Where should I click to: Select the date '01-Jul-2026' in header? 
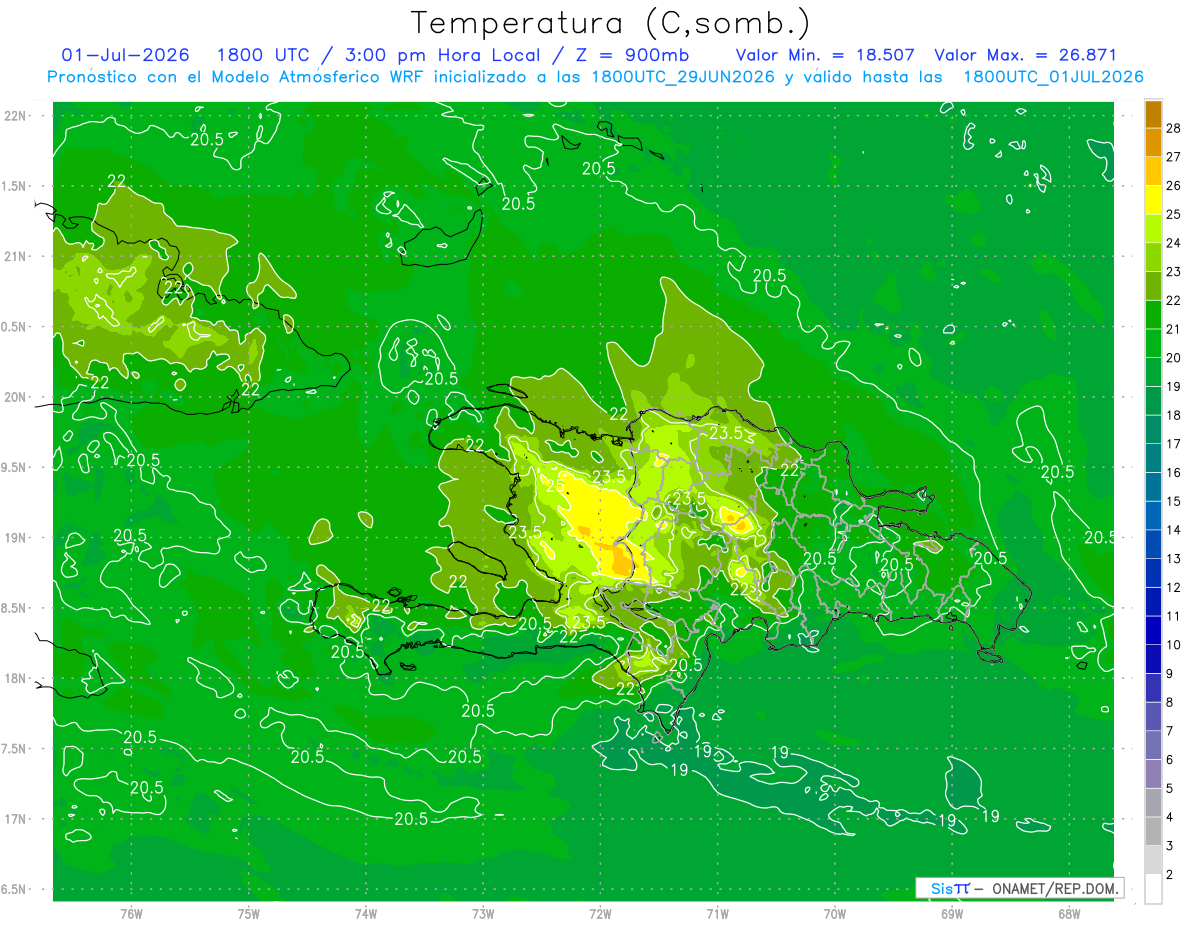125,55
